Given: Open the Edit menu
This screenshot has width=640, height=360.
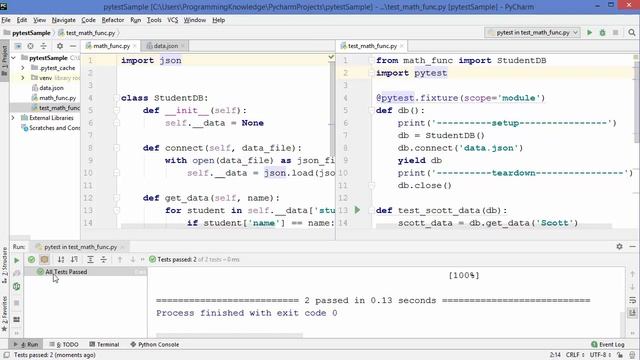Looking at the screenshot, I should [x=22, y=20].
